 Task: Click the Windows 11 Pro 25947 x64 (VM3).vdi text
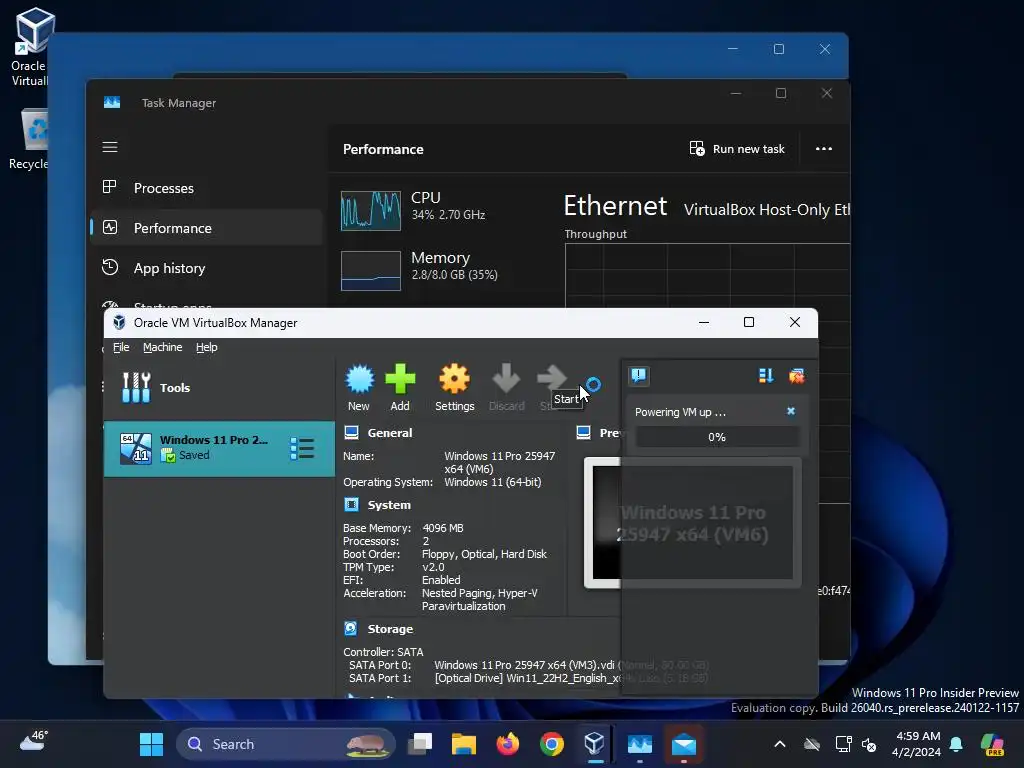tap(524, 665)
